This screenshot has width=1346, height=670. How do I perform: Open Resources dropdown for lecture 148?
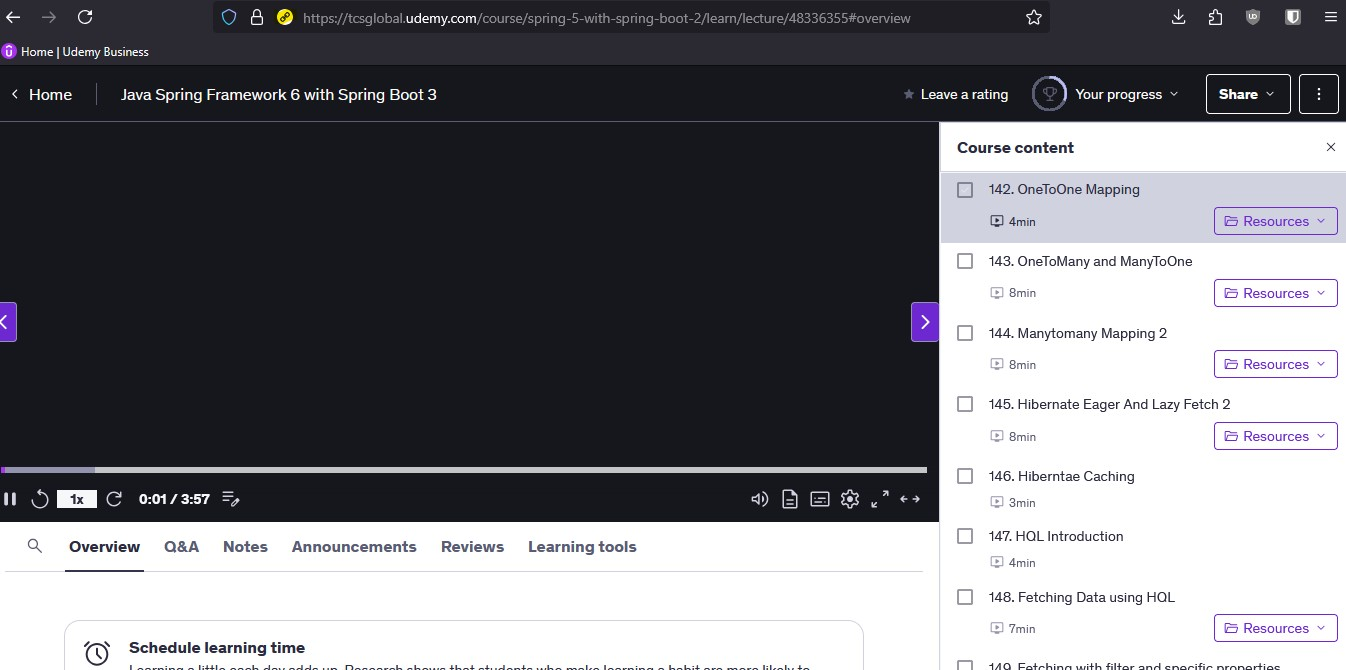point(1275,628)
